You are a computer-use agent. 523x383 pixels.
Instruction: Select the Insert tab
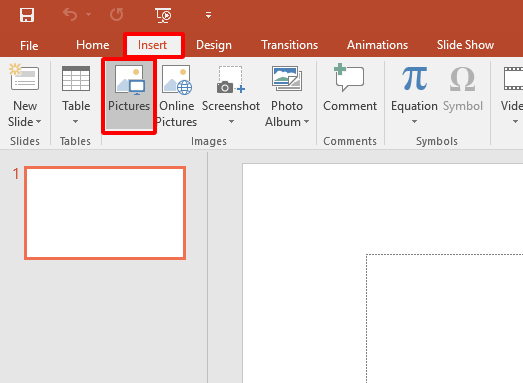point(152,45)
